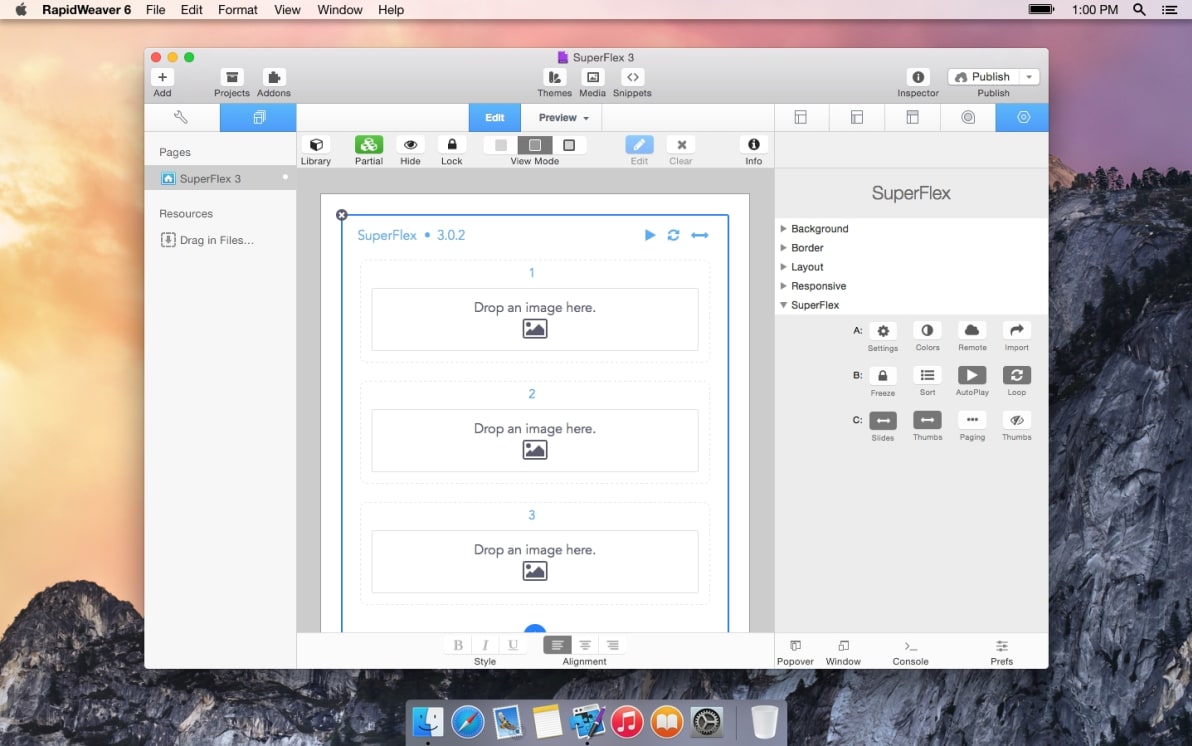
Task: Click the Edit pencil in Stacks toolbar
Action: tap(639, 144)
